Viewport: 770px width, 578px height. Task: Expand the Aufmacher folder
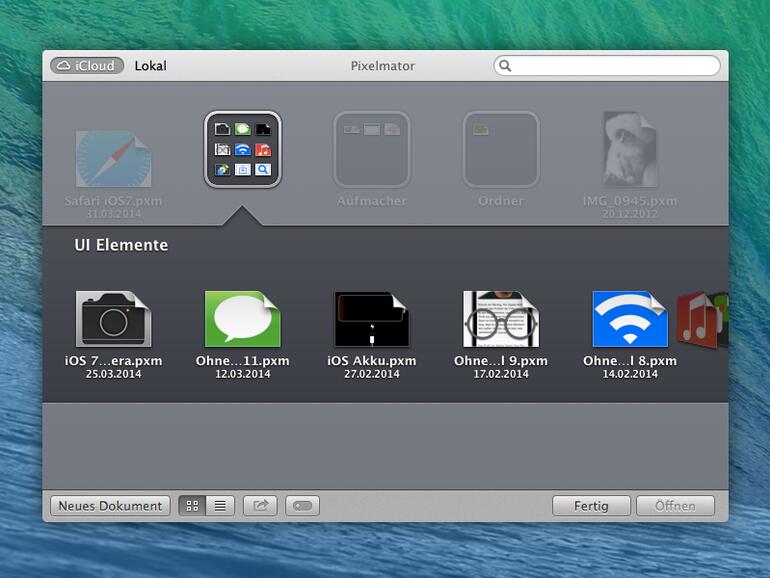point(371,150)
